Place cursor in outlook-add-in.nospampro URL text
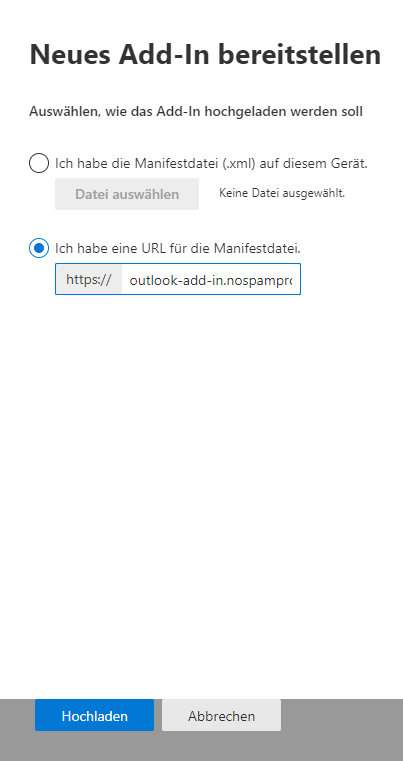Image resolution: width=403 pixels, height=761 pixels. click(211, 280)
